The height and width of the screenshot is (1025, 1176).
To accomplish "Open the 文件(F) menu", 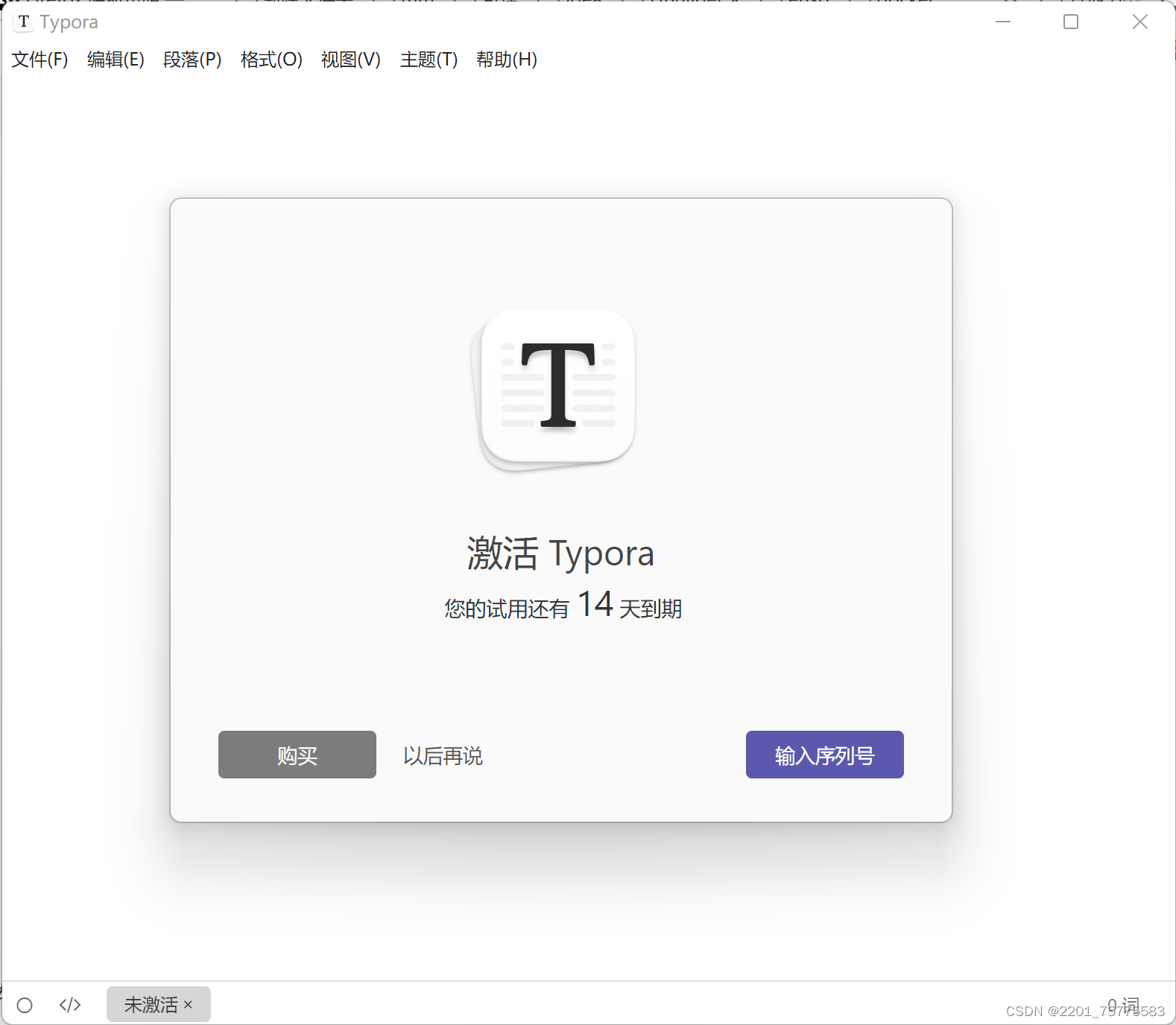I will (39, 60).
